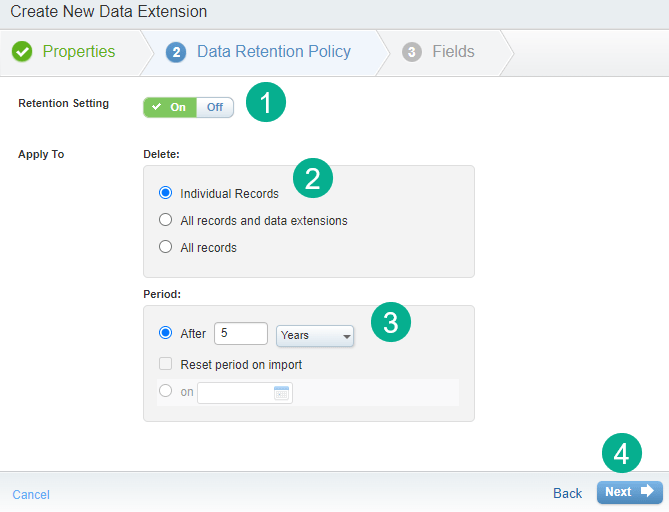
Task: Select the Individual Records radio option
Action: click(x=166, y=193)
